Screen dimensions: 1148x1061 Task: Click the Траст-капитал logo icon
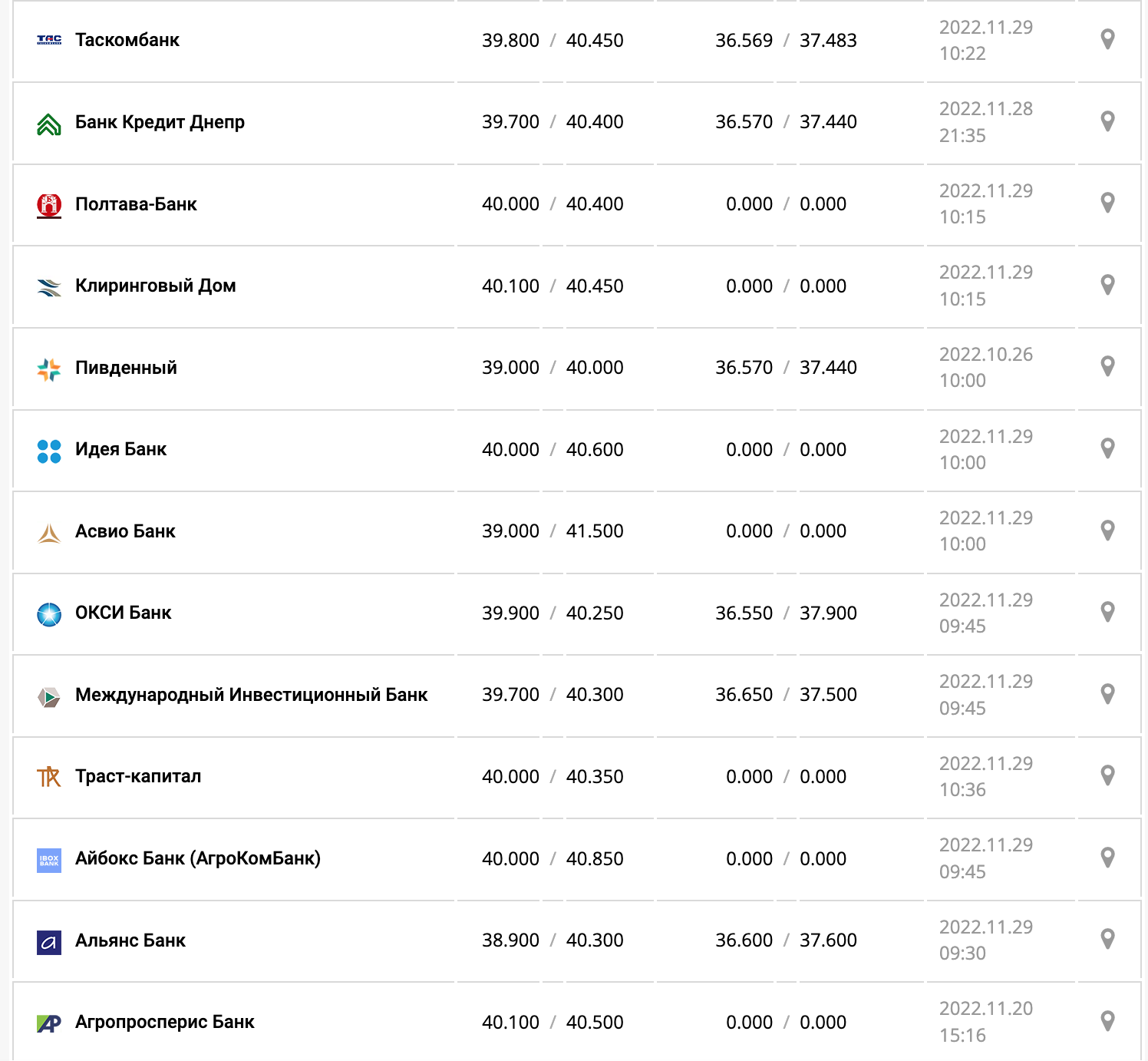coord(49,777)
